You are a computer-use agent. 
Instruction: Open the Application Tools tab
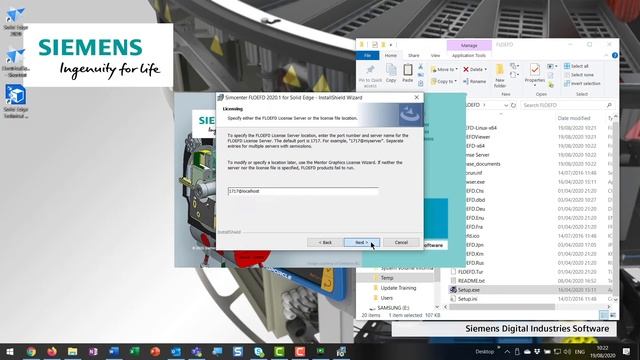pos(469,56)
